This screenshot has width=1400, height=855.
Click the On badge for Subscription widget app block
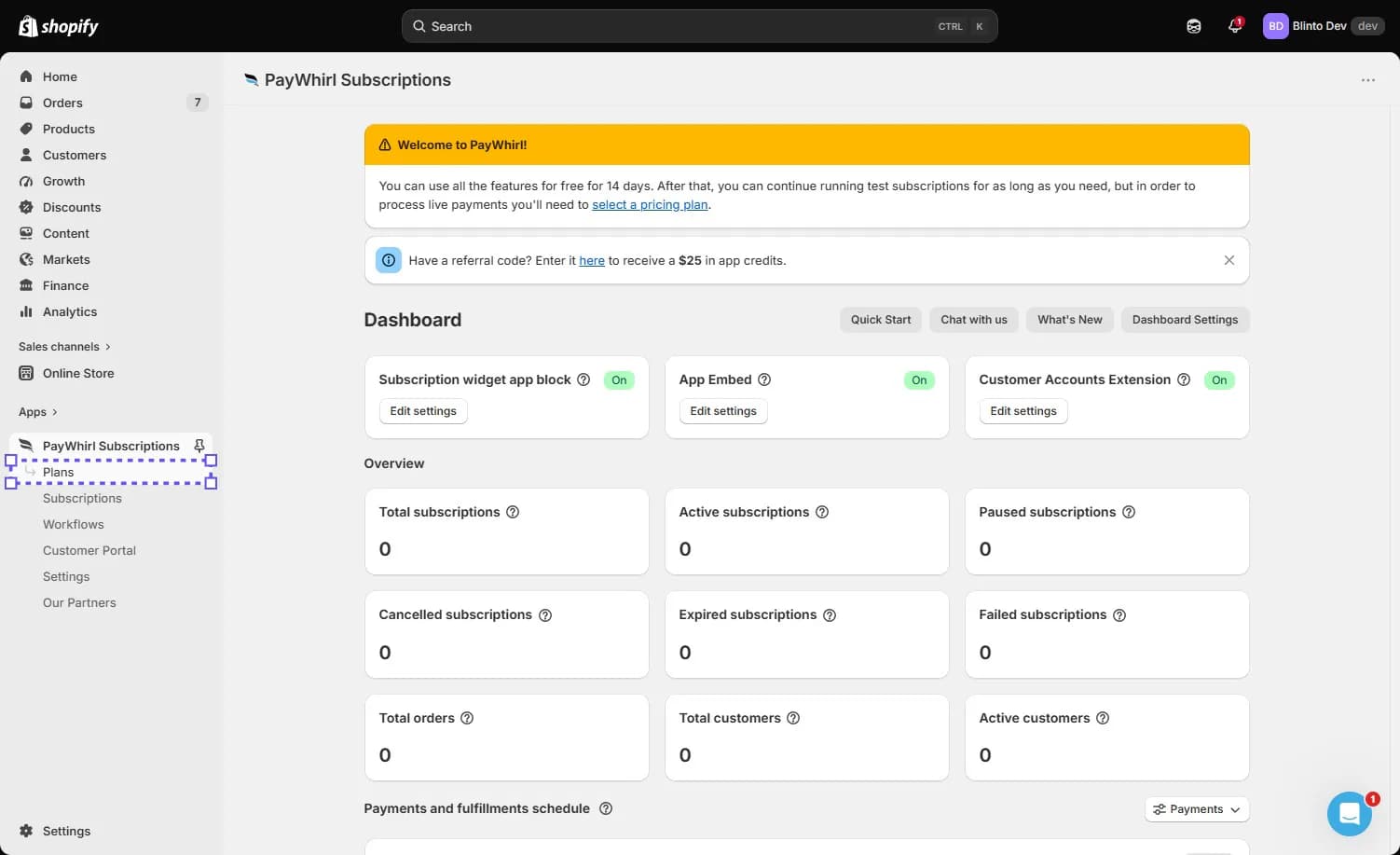pyautogui.click(x=619, y=380)
